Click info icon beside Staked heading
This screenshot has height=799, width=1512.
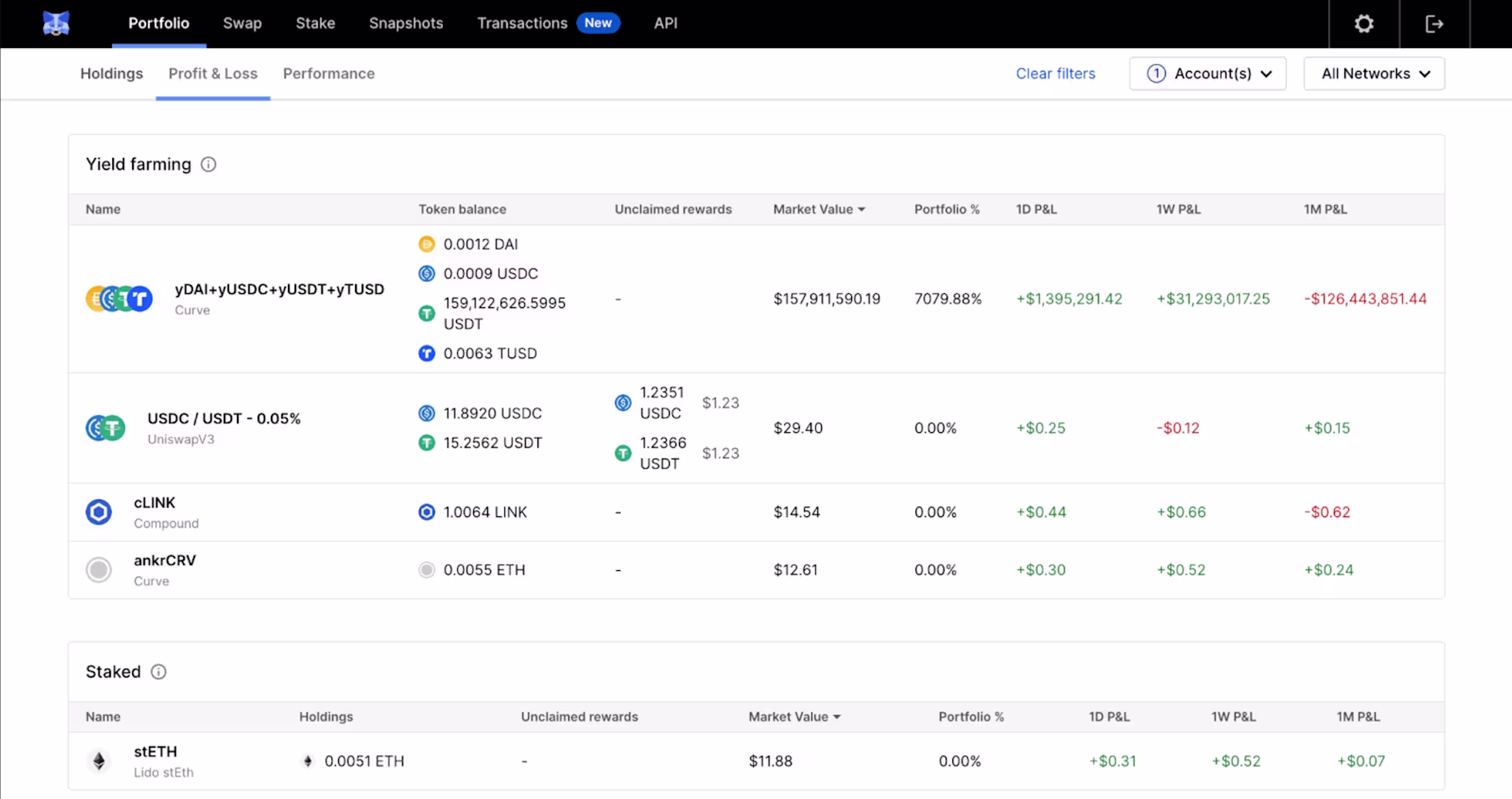click(159, 672)
